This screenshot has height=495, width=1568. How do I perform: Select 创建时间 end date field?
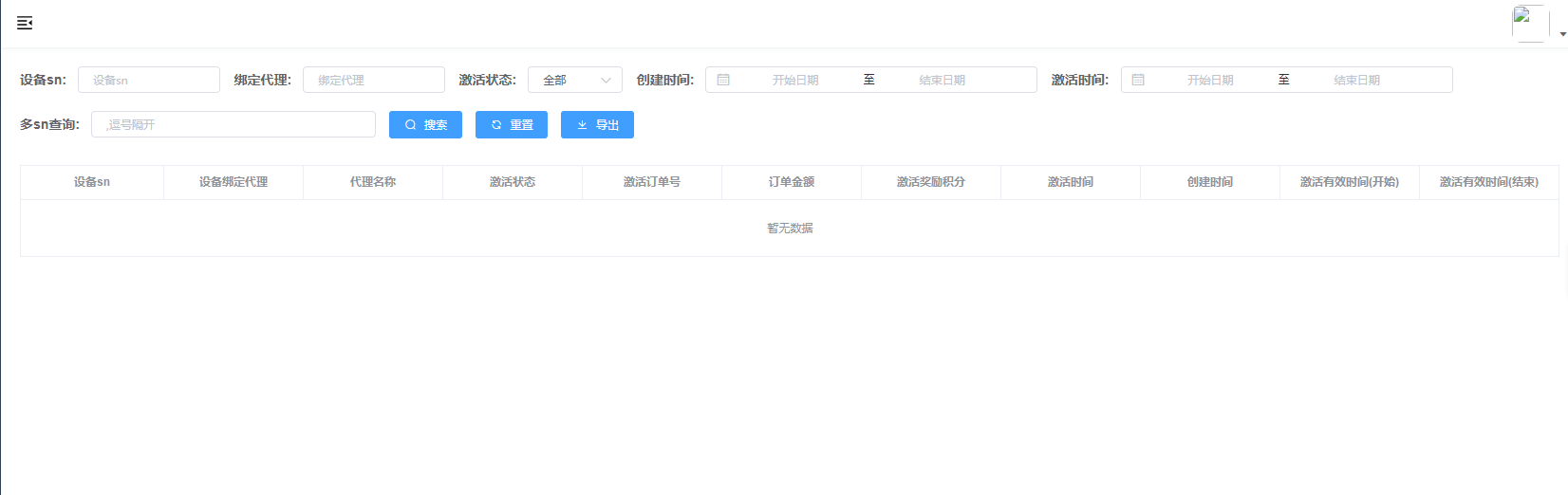point(942,80)
